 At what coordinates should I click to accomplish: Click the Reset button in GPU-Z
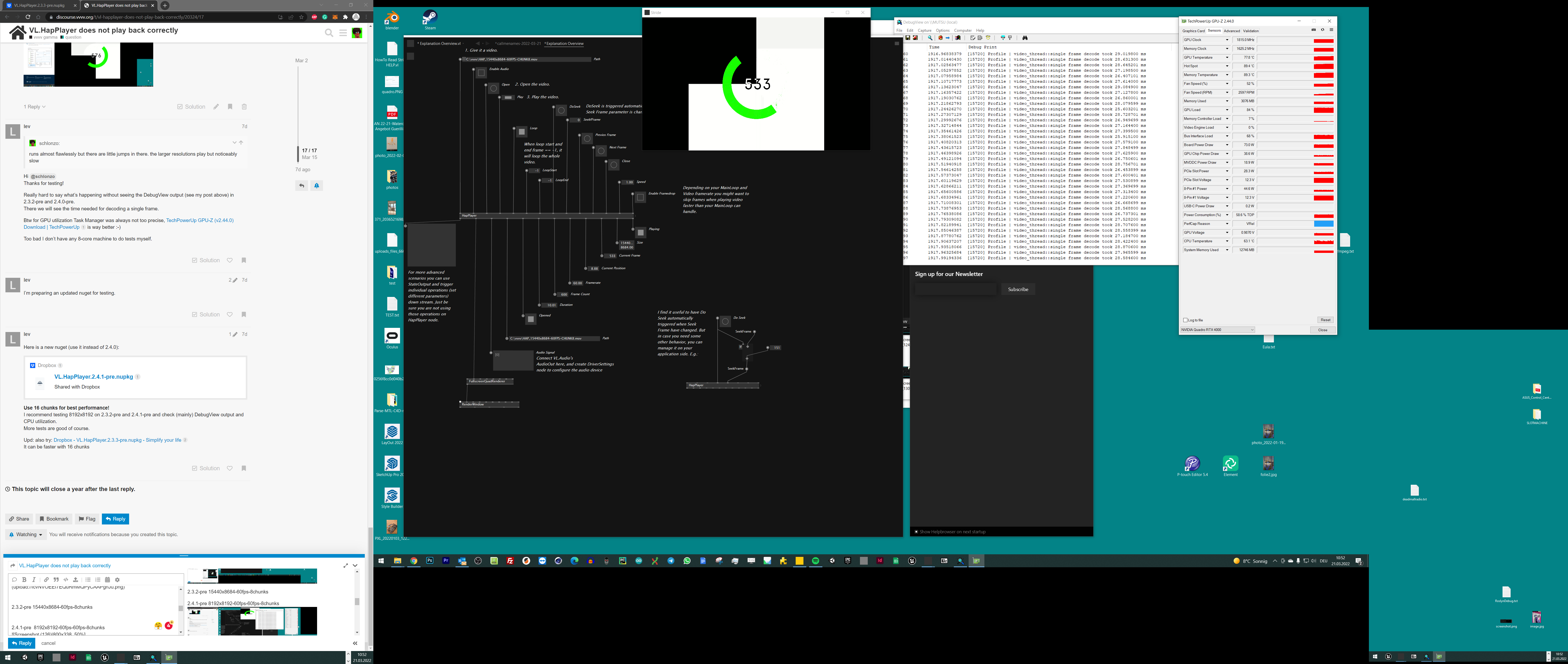click(x=1325, y=320)
